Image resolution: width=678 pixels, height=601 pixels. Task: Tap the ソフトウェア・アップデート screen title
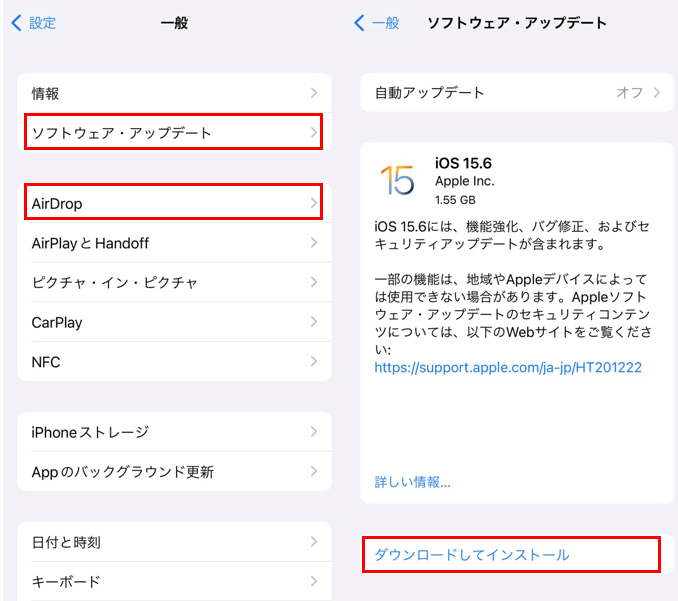click(x=517, y=23)
